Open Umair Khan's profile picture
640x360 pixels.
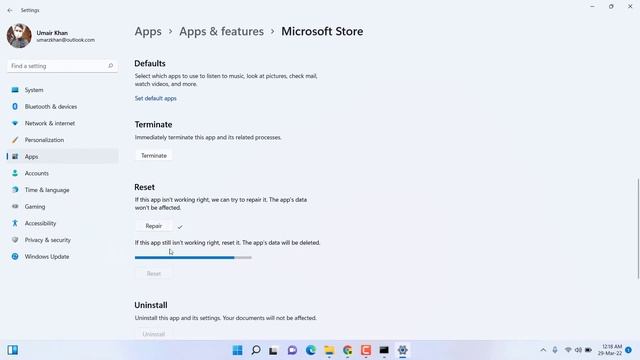pos(19,36)
